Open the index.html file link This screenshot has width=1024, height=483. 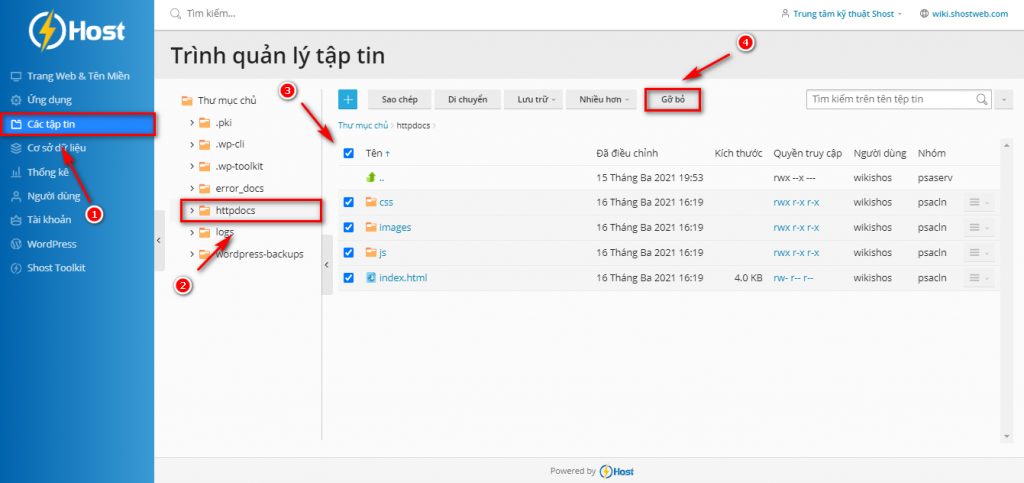click(403, 278)
